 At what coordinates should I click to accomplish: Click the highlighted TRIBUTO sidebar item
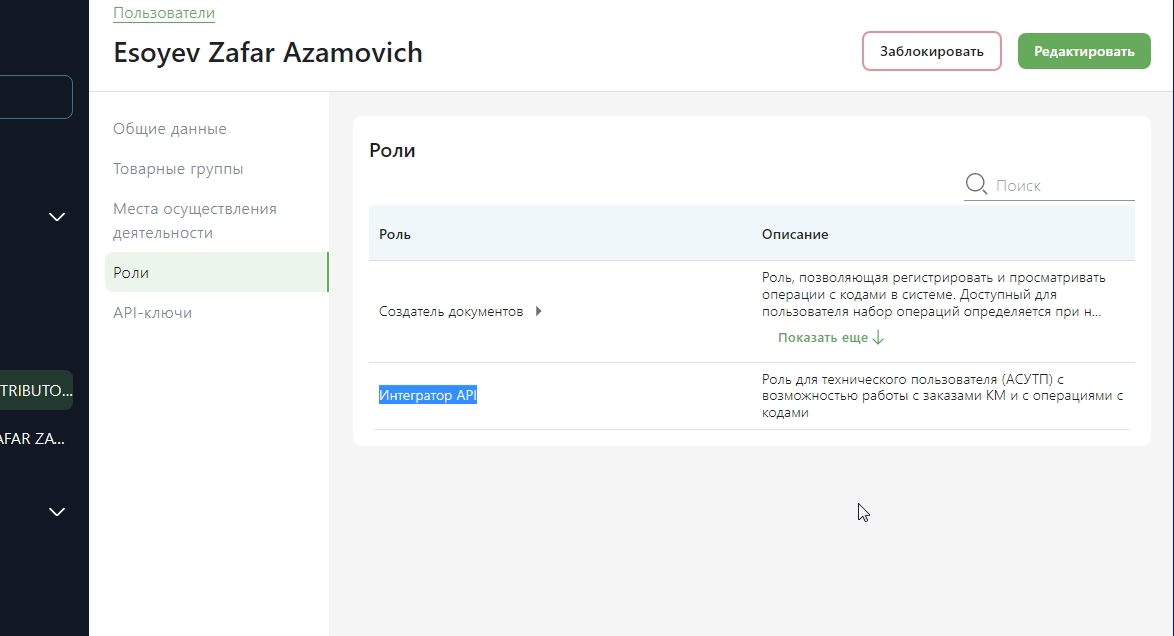36,390
